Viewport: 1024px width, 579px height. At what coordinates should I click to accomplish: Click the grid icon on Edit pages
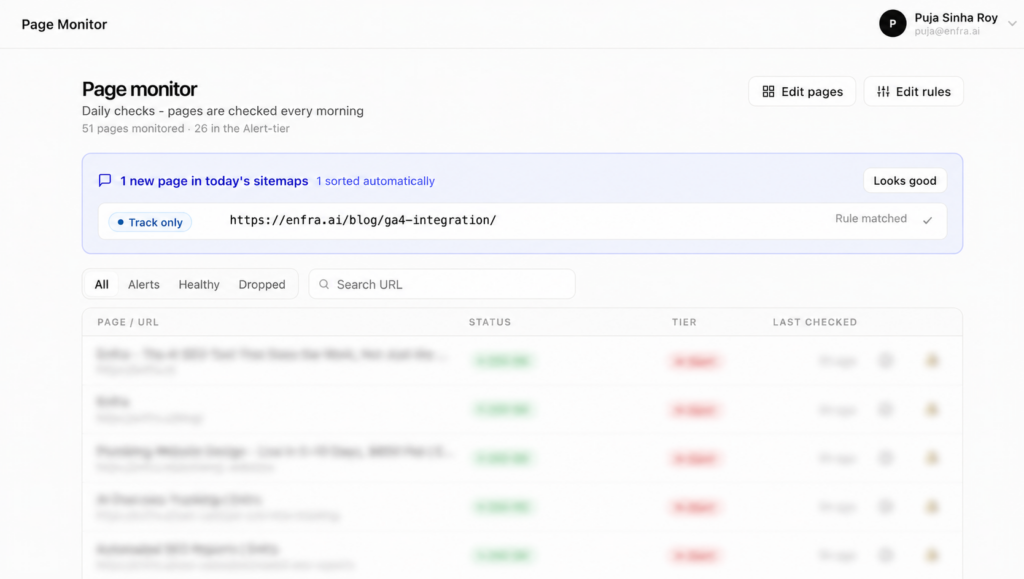(769, 91)
